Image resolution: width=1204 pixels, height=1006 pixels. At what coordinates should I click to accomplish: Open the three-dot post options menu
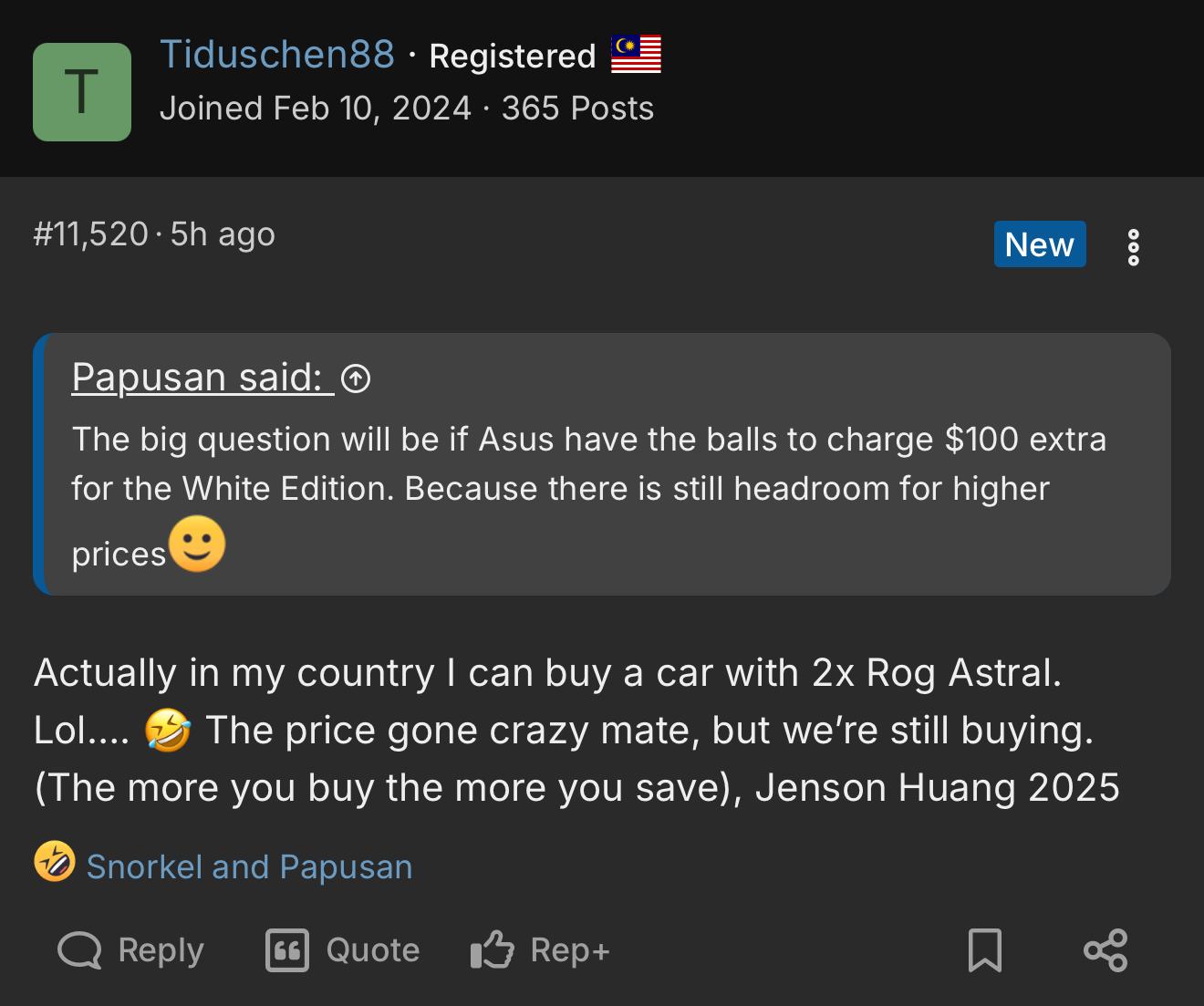pyautogui.click(x=1133, y=247)
